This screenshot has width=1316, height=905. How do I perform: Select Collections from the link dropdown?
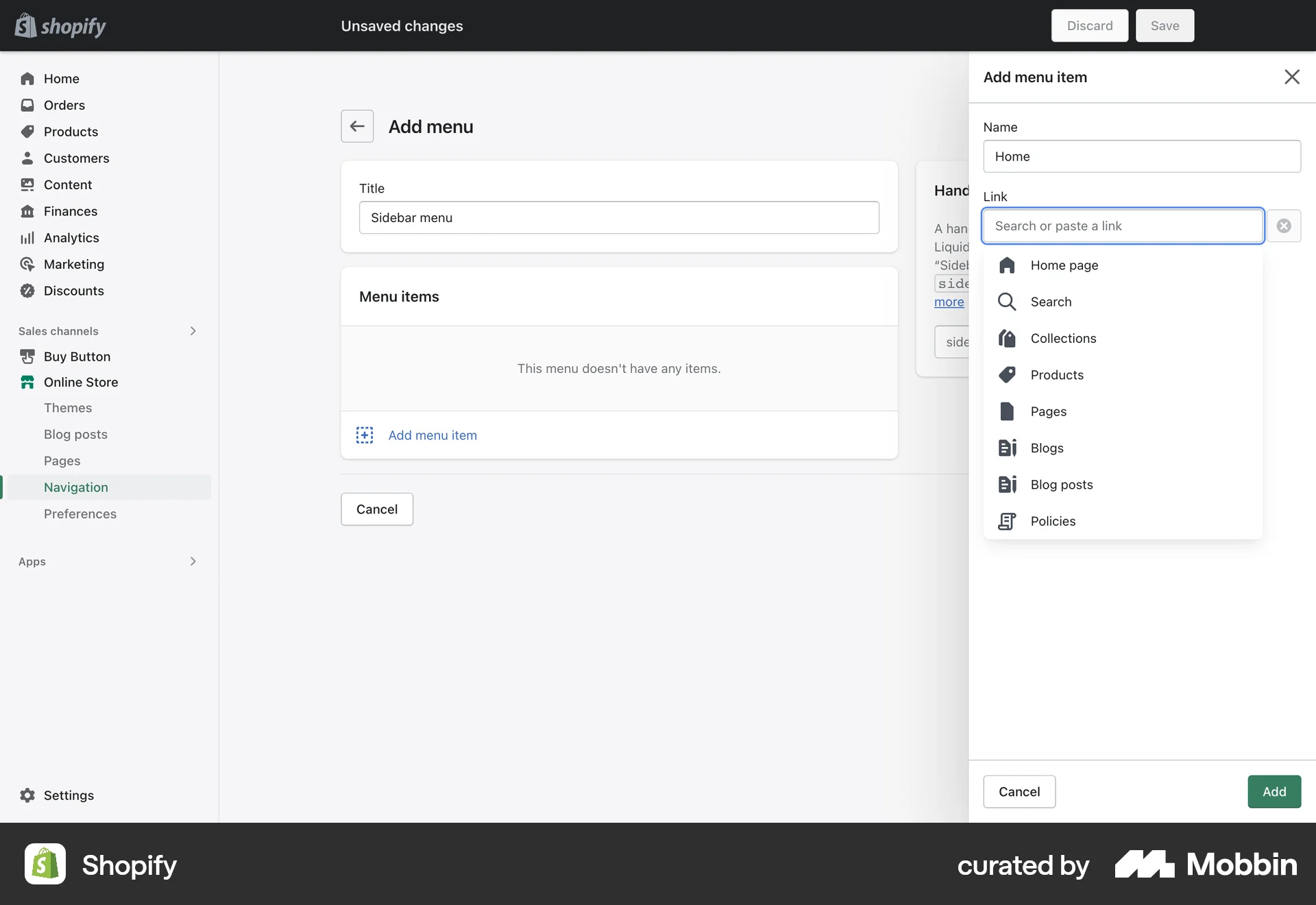click(1062, 338)
